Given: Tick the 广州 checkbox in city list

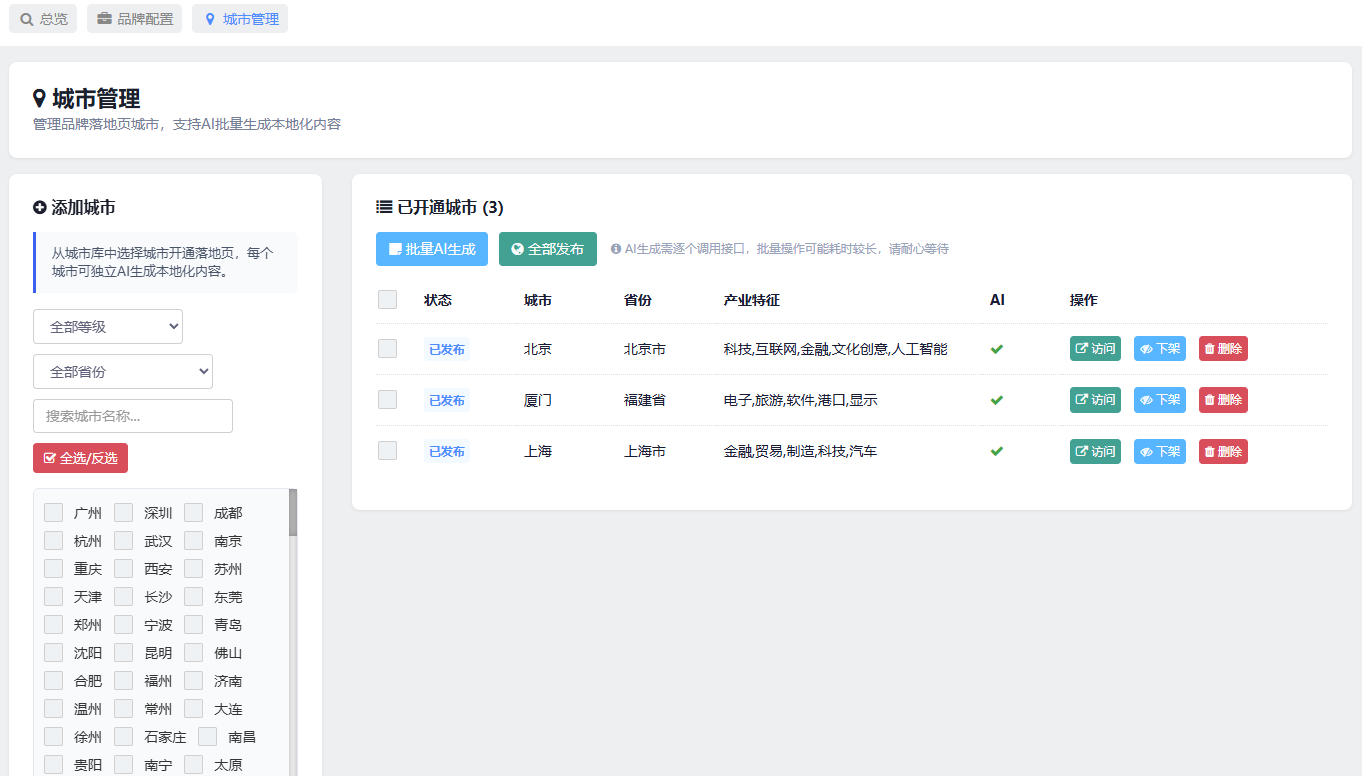Looking at the screenshot, I should click(x=53, y=512).
